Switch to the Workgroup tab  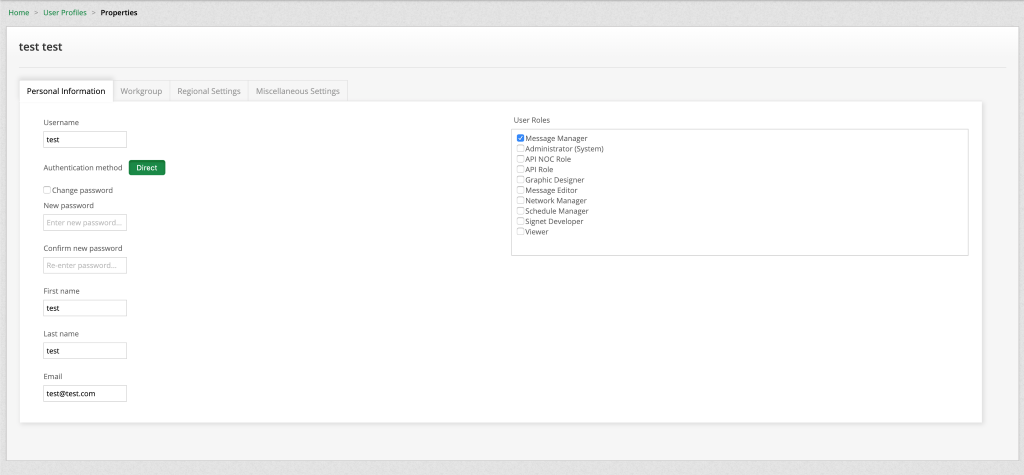141,91
